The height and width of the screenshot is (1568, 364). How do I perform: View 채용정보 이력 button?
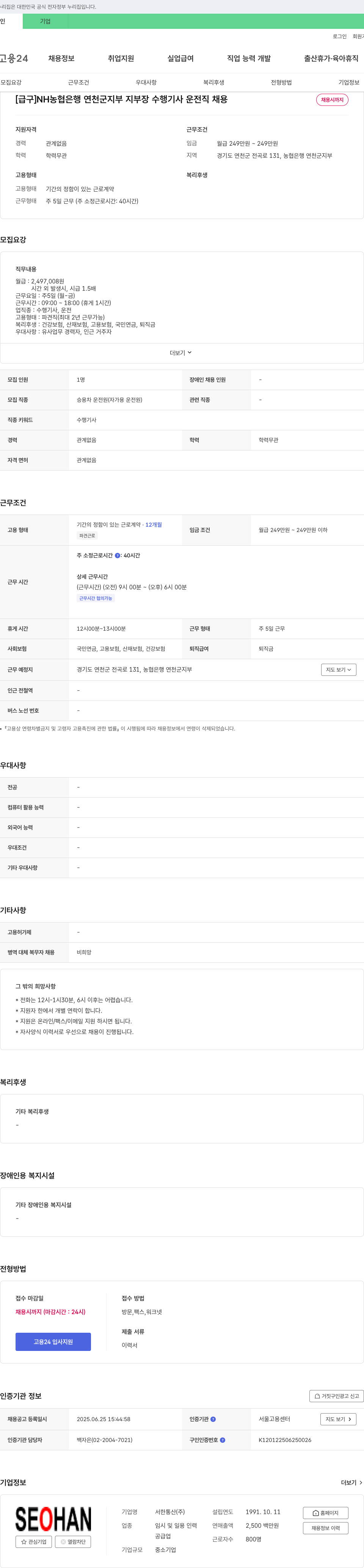pos(326,1528)
